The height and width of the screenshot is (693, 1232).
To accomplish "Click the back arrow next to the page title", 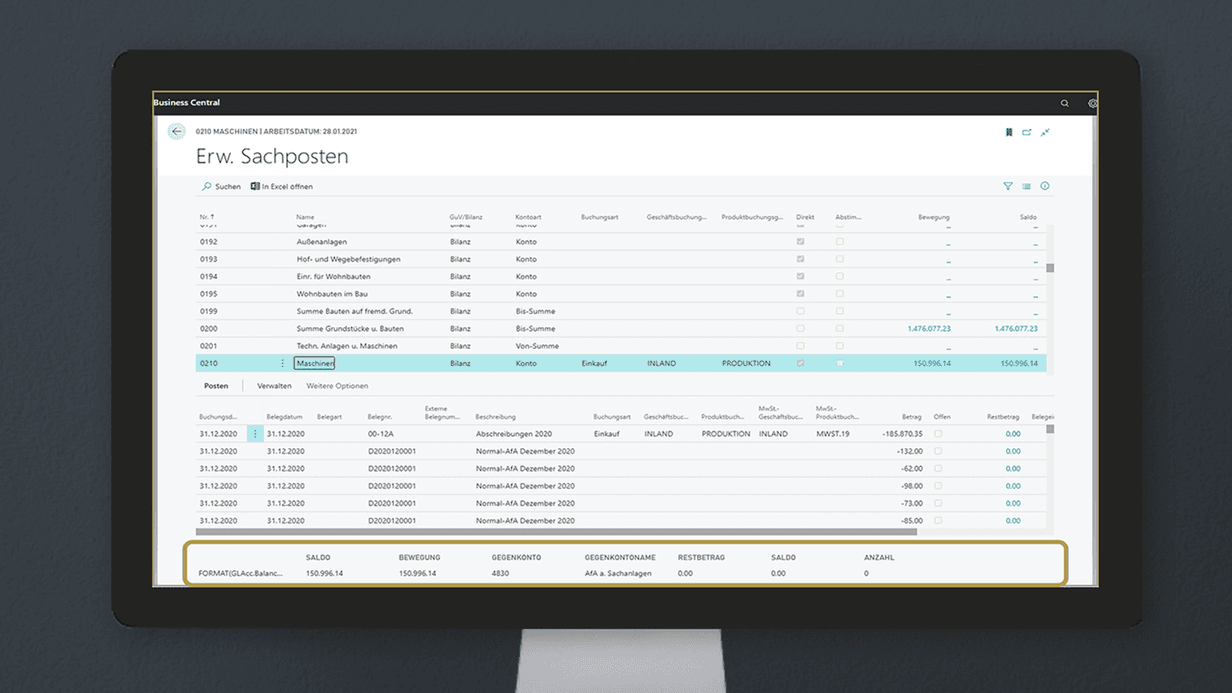I will click(x=177, y=132).
